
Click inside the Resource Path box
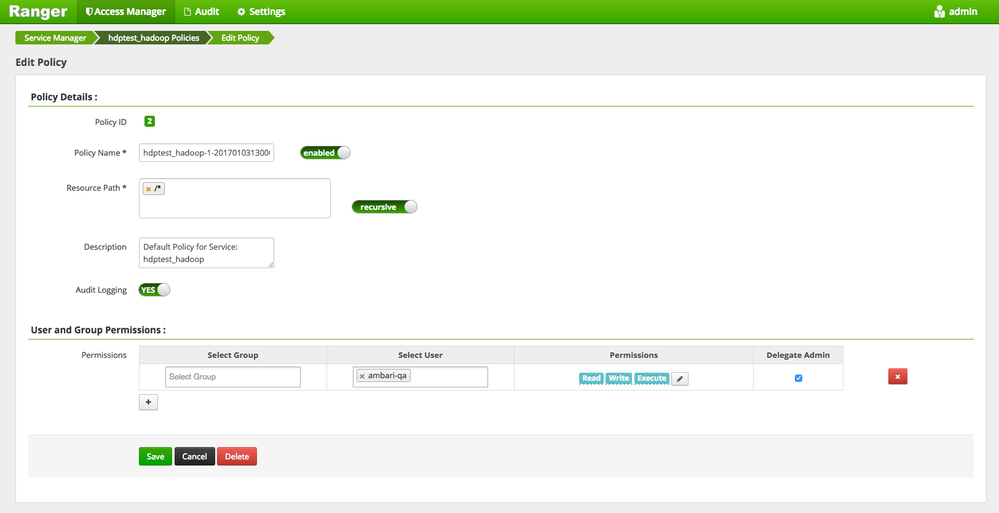(x=234, y=198)
